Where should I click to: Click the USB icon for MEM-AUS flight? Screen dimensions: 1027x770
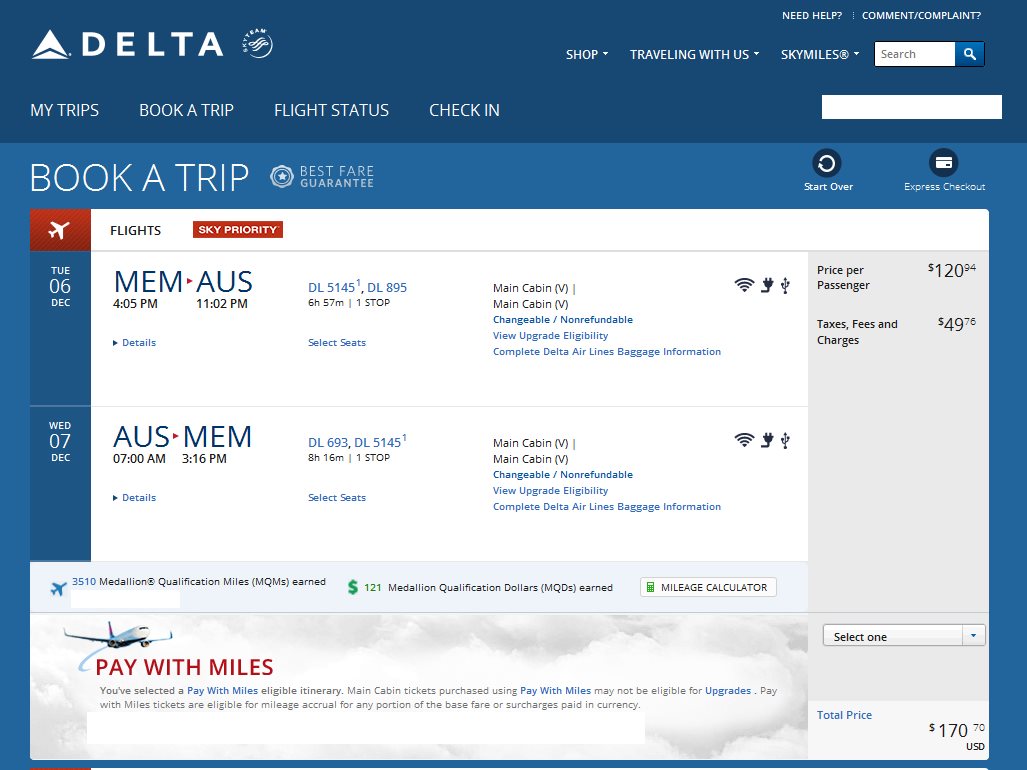[786, 286]
